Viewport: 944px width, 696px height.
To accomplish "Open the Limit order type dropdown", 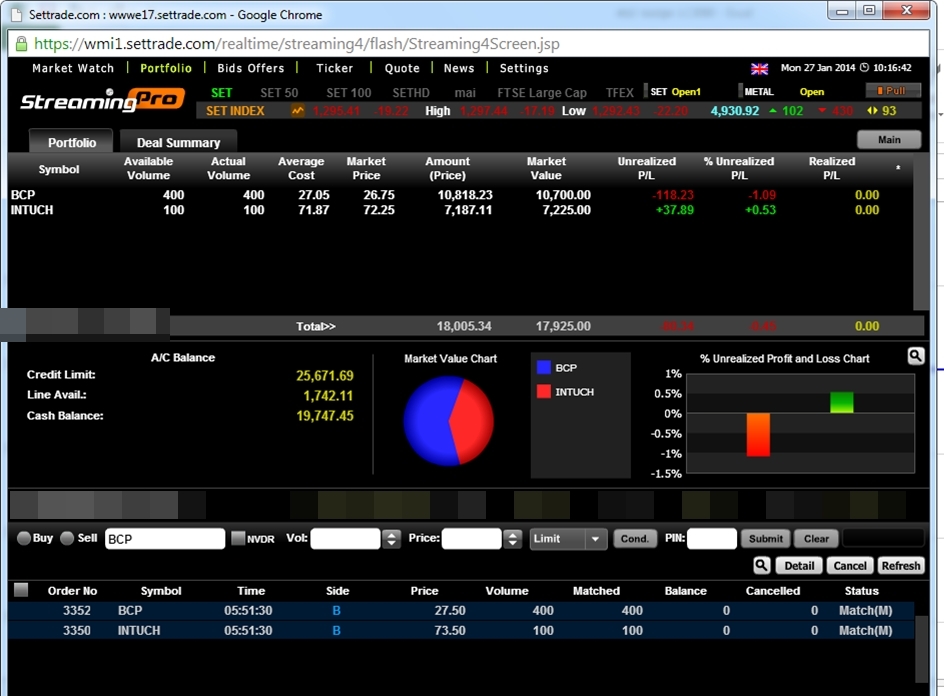I will point(567,539).
